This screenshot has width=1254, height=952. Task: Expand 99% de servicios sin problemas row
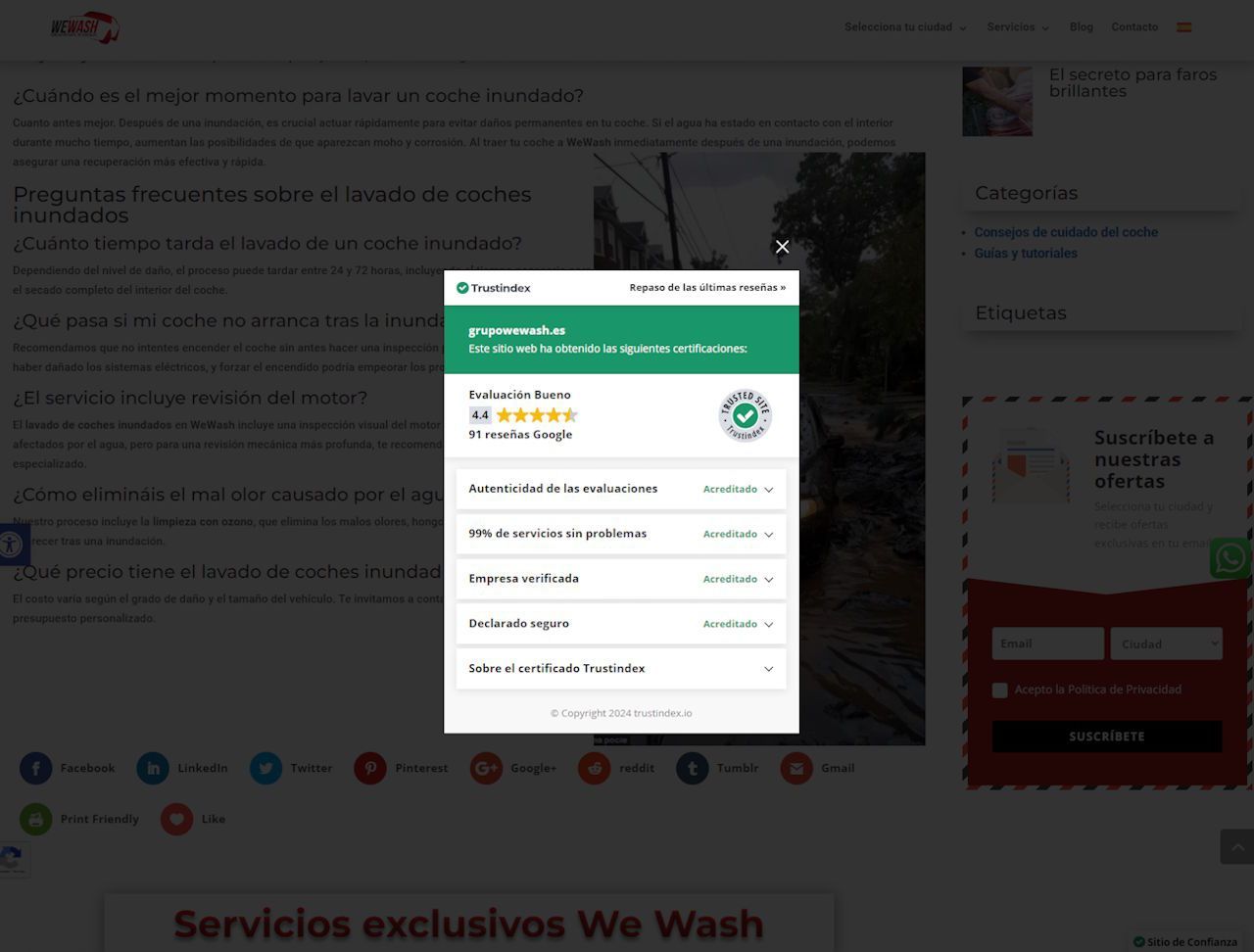[x=621, y=534]
